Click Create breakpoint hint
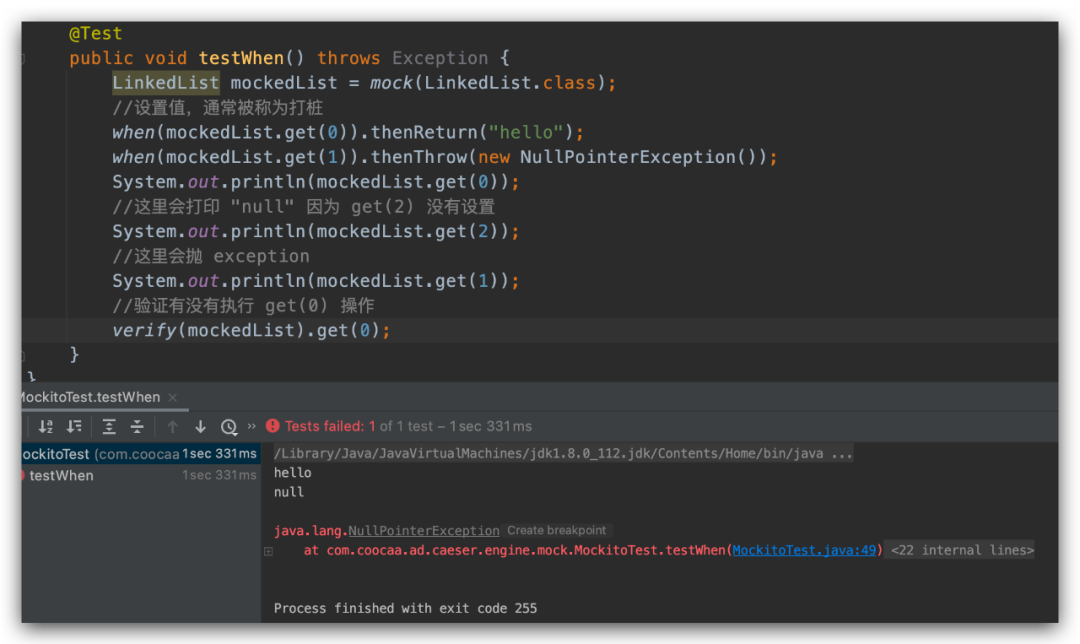 click(x=557, y=530)
